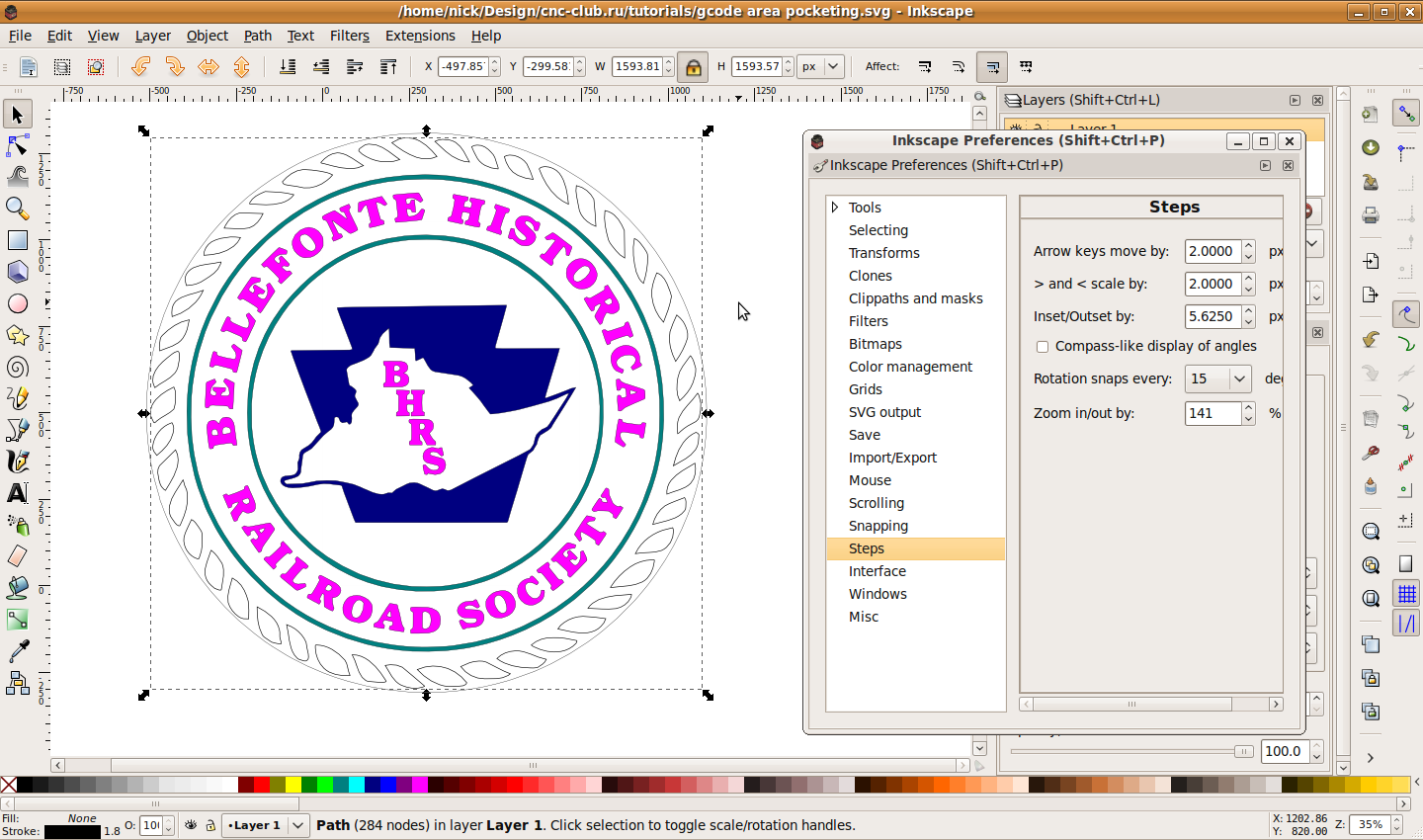Viewport: 1423px width, 840px height.
Task: Lower selection to bottom
Action: point(288,66)
